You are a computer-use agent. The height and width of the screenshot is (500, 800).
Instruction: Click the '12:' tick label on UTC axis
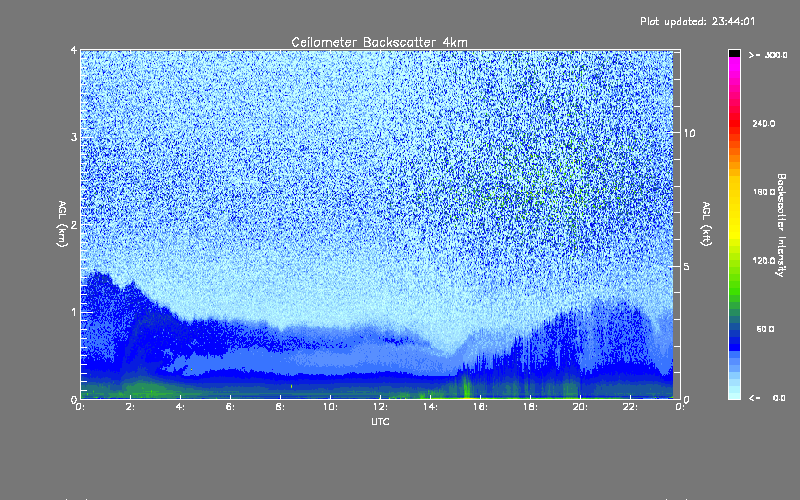[x=380, y=407]
